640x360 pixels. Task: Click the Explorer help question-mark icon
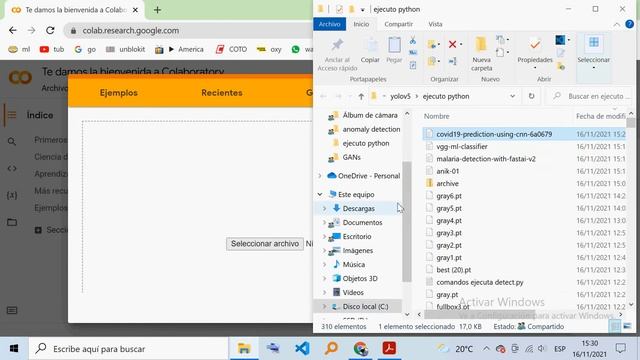coord(630,24)
